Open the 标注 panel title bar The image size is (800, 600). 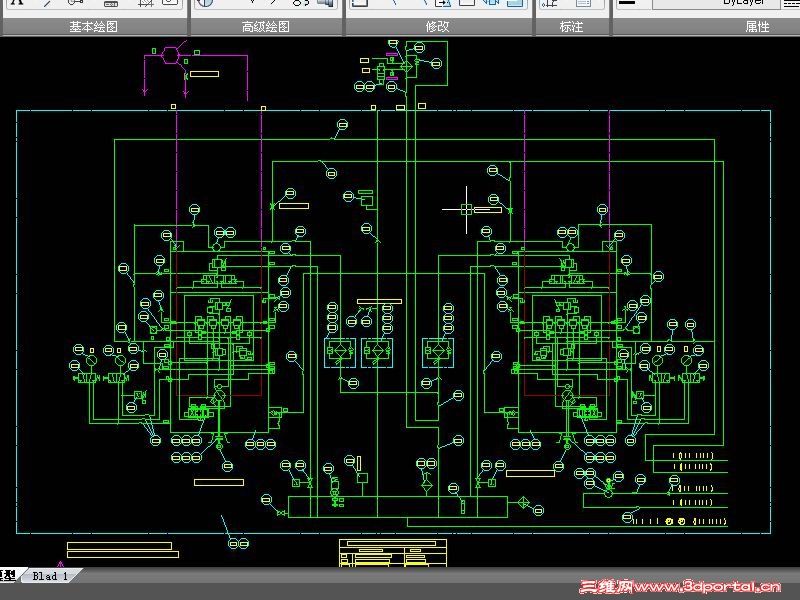click(571, 27)
